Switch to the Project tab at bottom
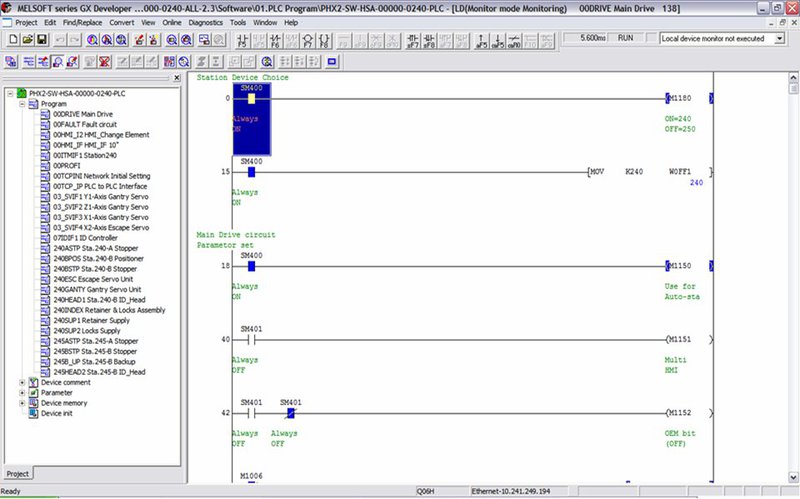Screen dimensions: 800x499 tap(17, 473)
